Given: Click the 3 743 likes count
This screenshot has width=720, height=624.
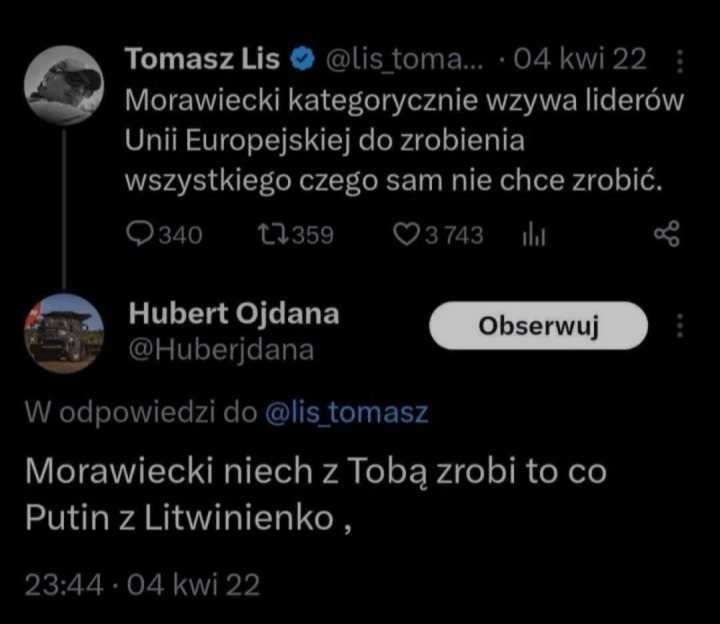Looking at the screenshot, I should click(453, 234).
